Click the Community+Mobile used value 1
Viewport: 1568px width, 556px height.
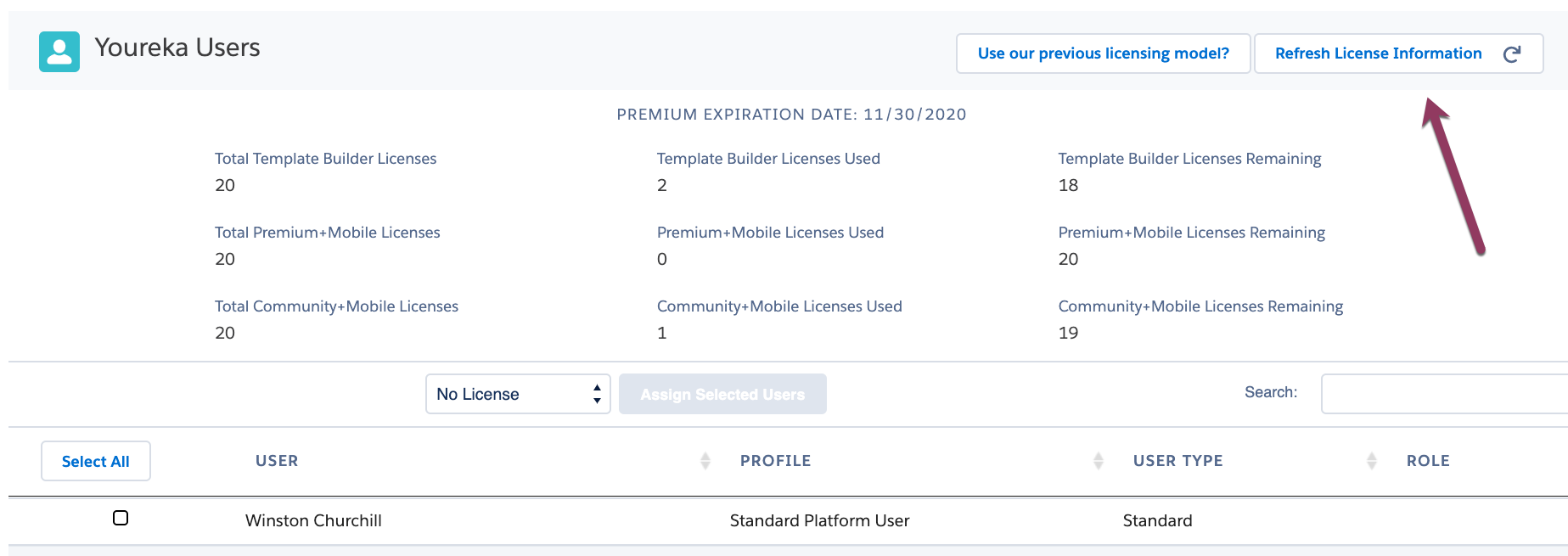[662, 333]
